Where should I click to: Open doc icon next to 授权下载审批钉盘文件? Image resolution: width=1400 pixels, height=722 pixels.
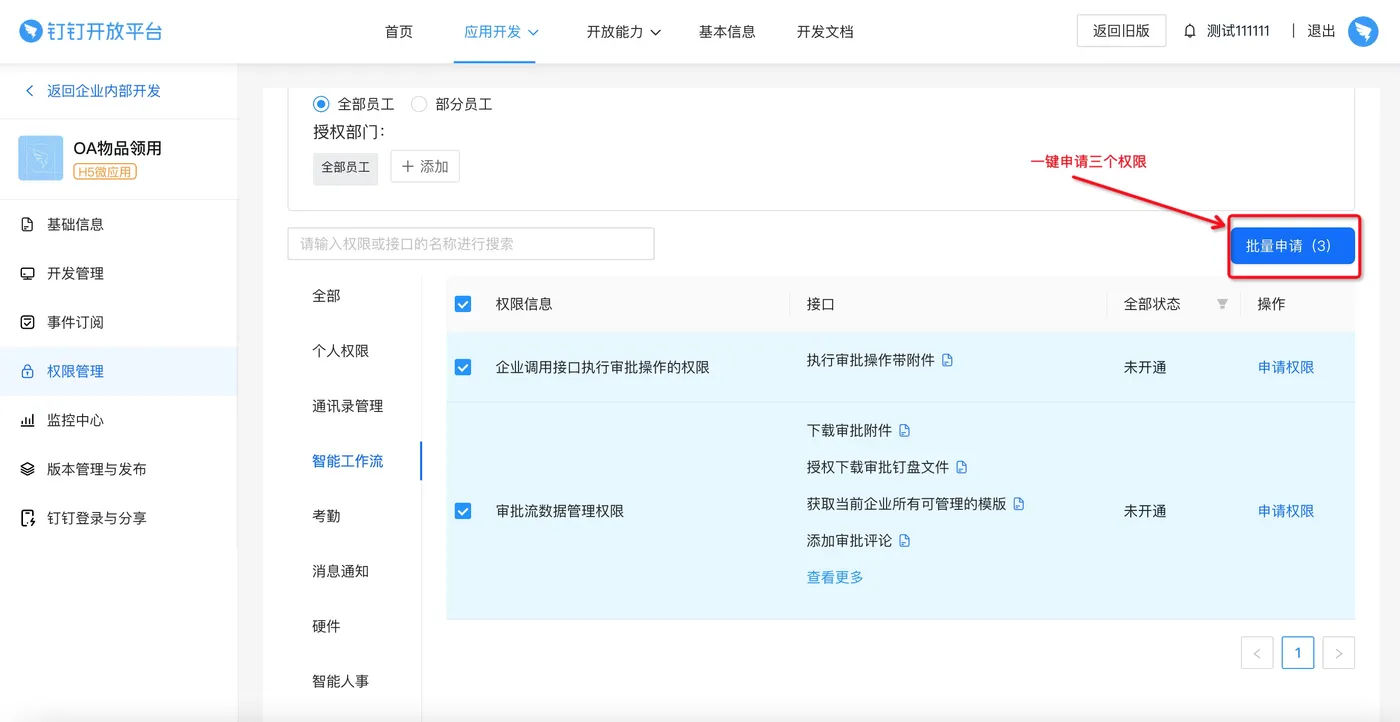962,467
